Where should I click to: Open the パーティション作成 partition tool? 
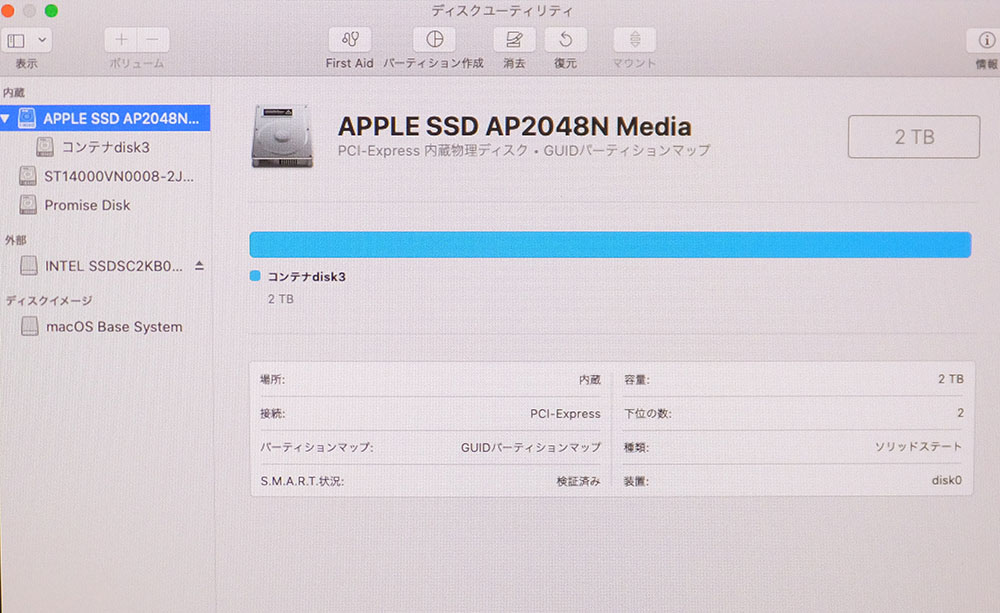[434, 40]
